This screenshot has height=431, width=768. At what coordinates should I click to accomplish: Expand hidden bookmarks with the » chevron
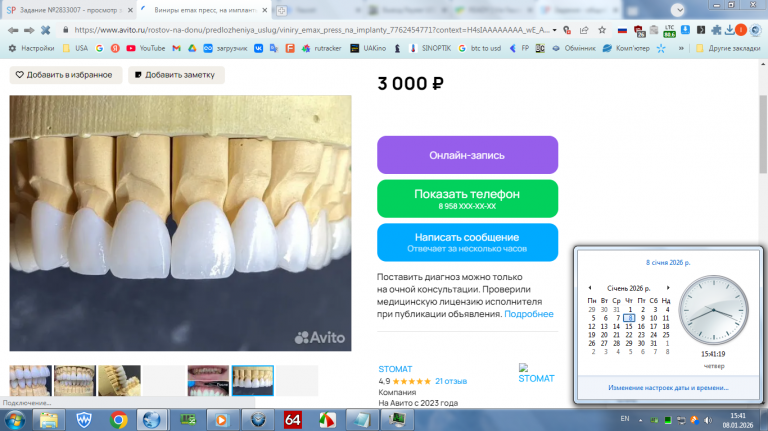point(681,48)
